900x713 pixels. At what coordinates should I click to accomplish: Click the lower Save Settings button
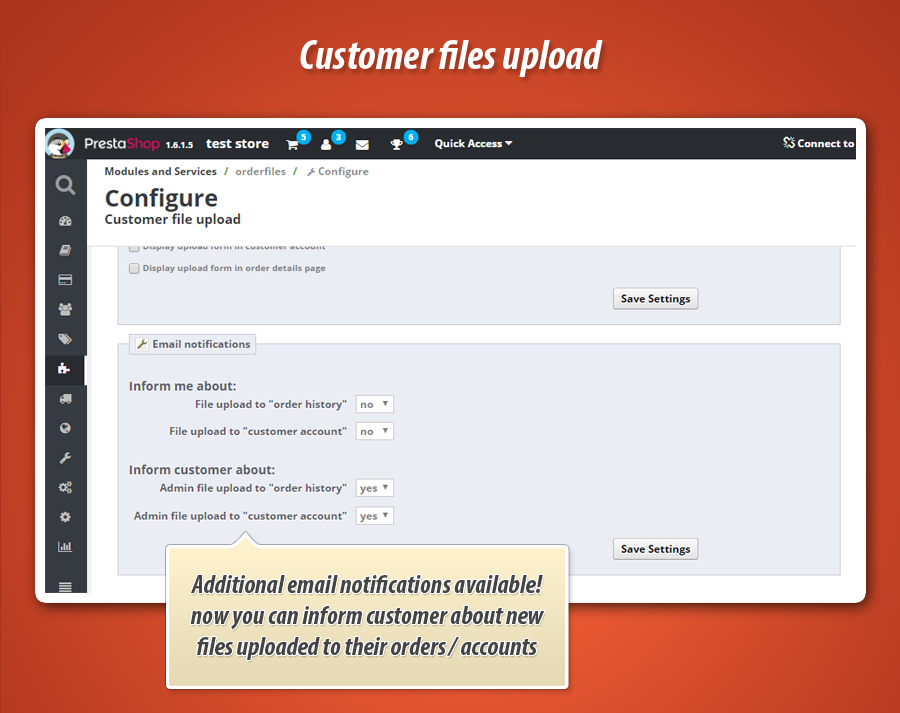(655, 548)
